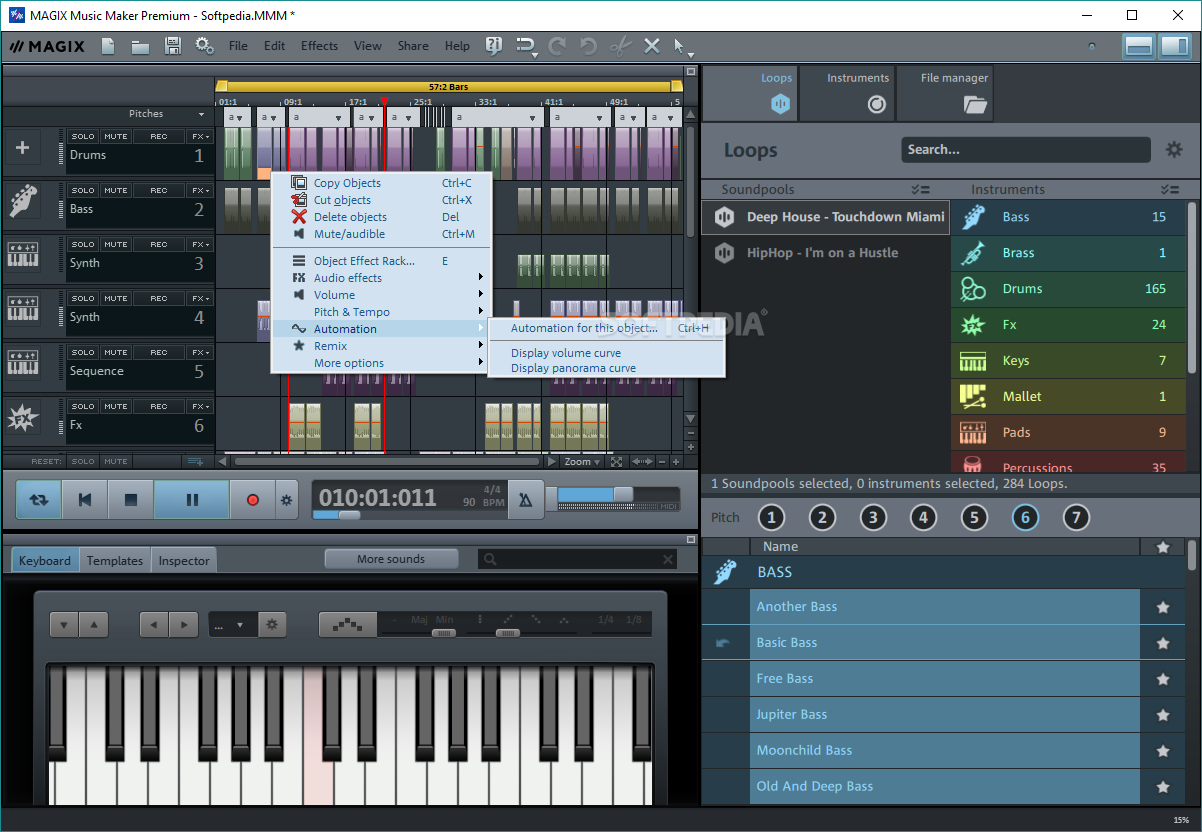Click the 57:2 Bars range marker
1202x832 pixels.
pos(448,87)
